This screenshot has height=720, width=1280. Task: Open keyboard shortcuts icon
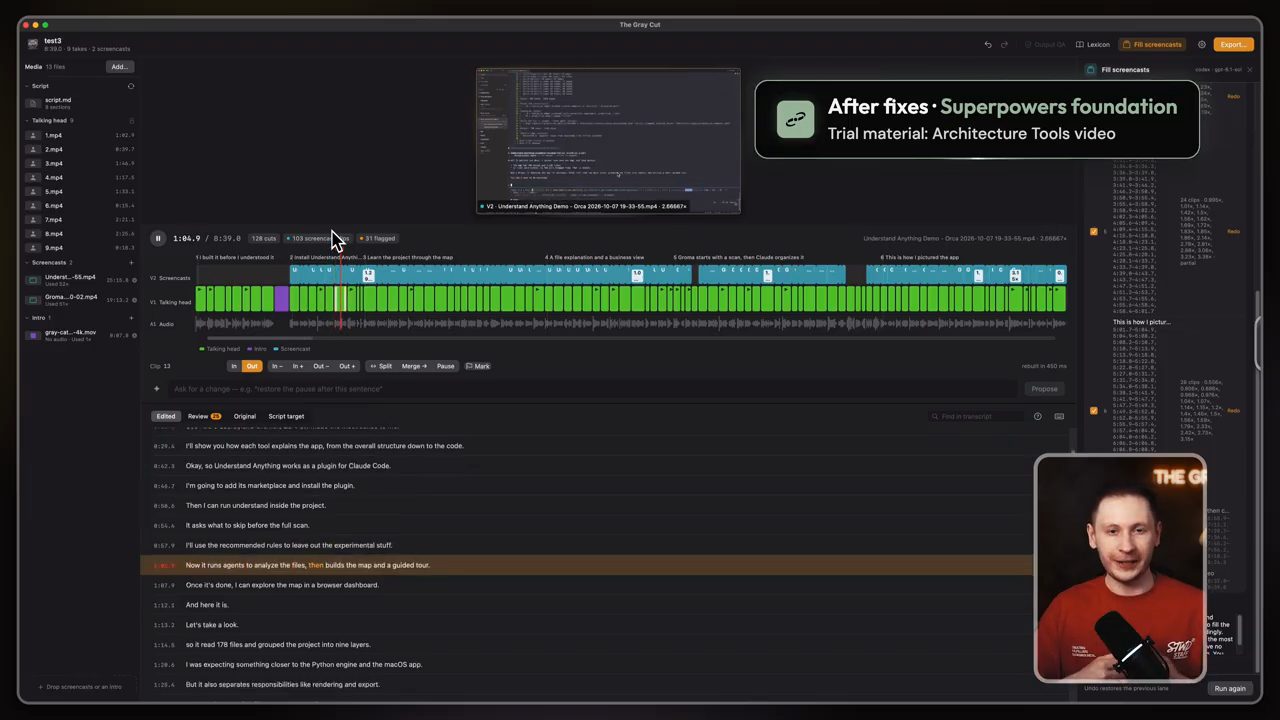click(1059, 416)
